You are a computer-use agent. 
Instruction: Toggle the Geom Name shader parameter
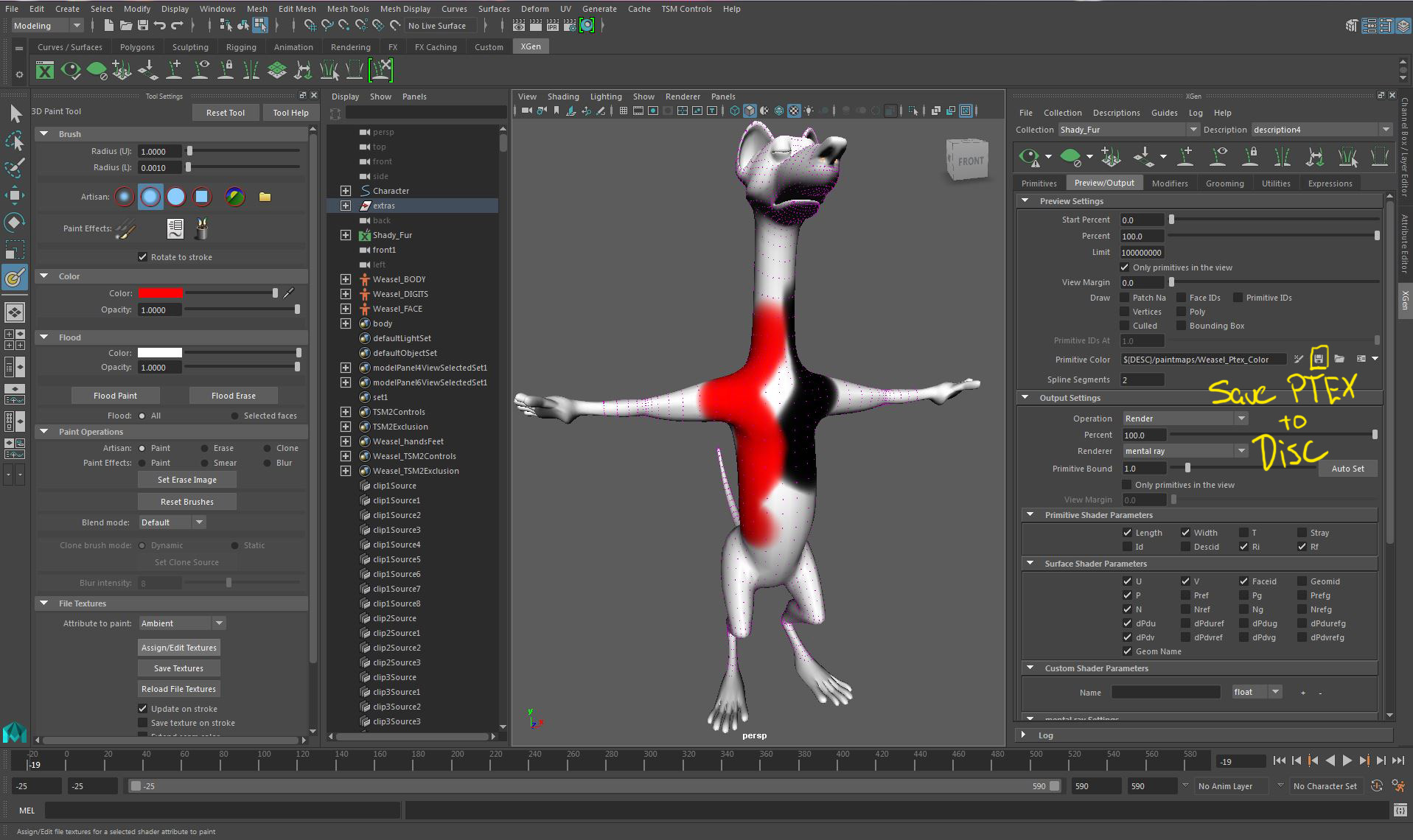[1127, 651]
